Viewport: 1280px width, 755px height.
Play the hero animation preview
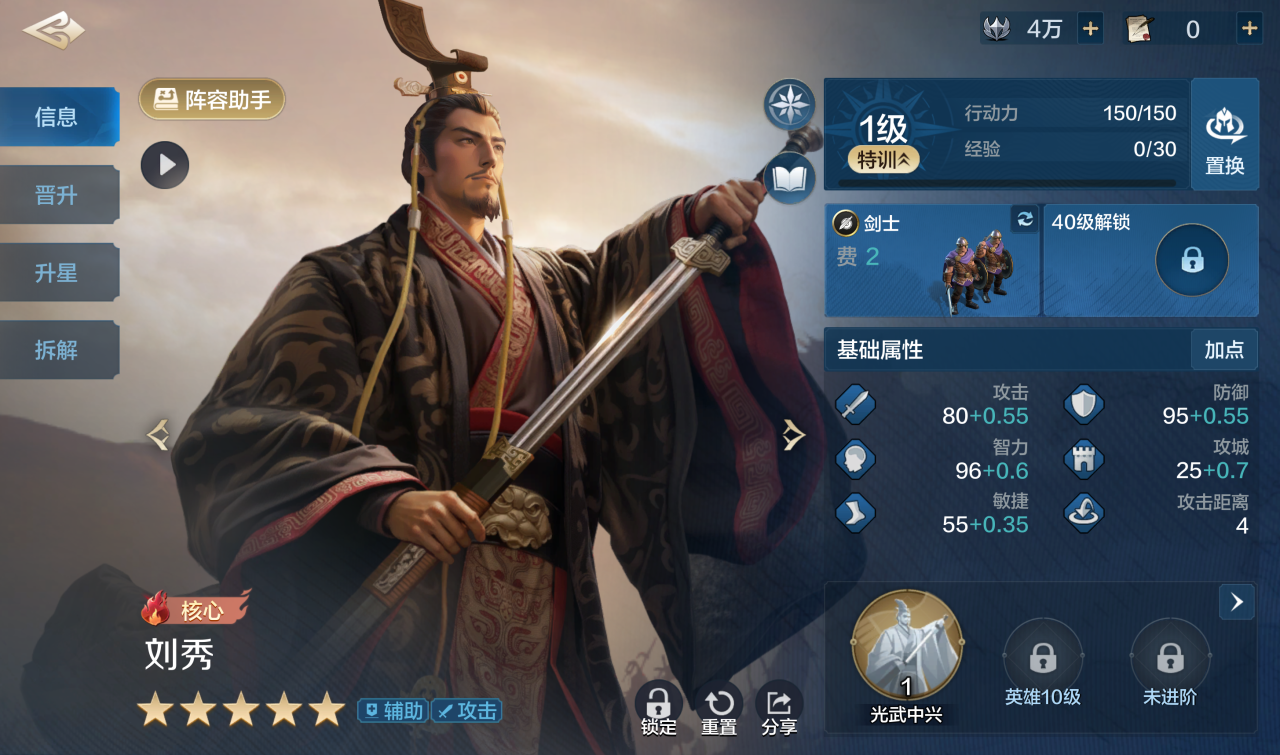[x=165, y=165]
